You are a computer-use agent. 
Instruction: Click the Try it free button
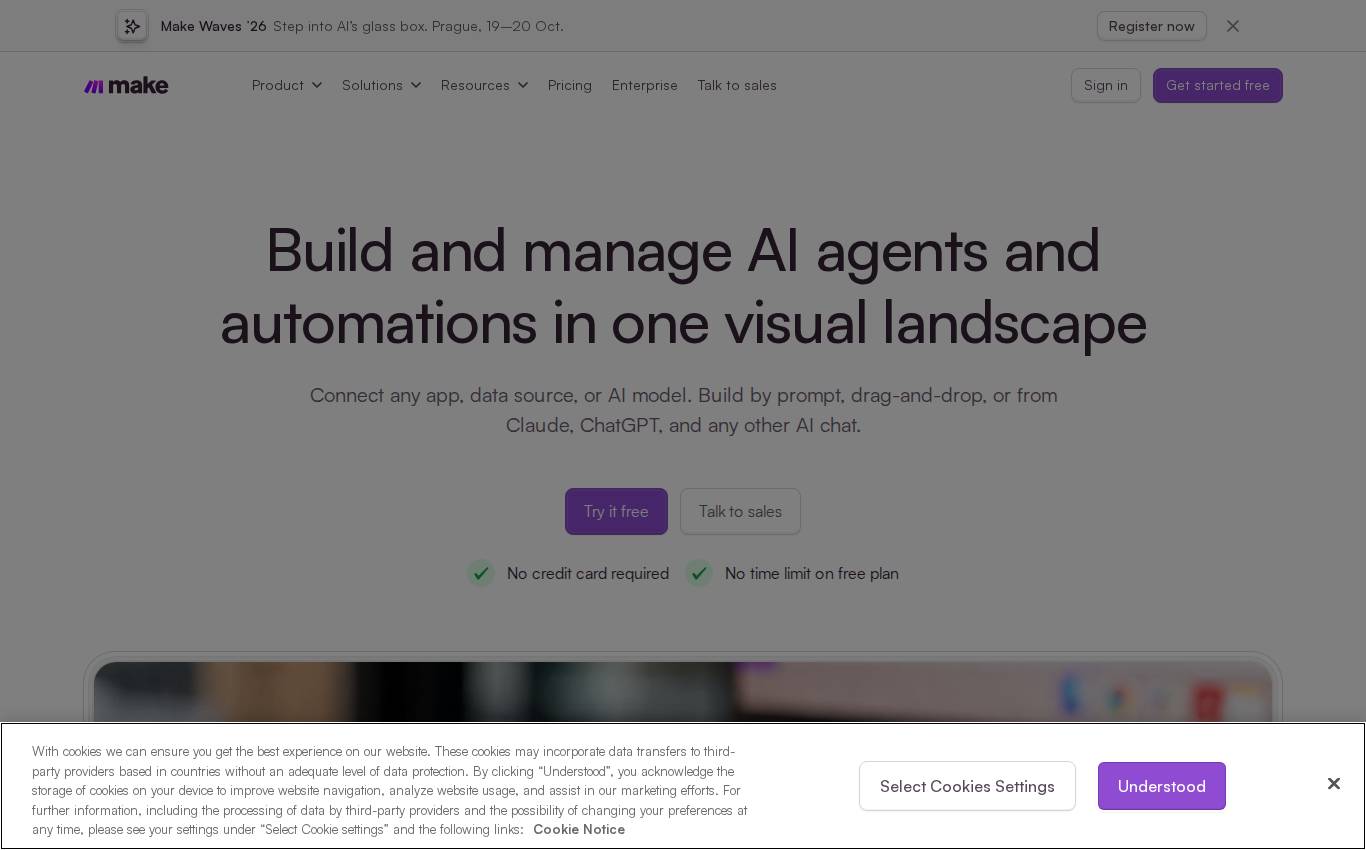(x=616, y=511)
